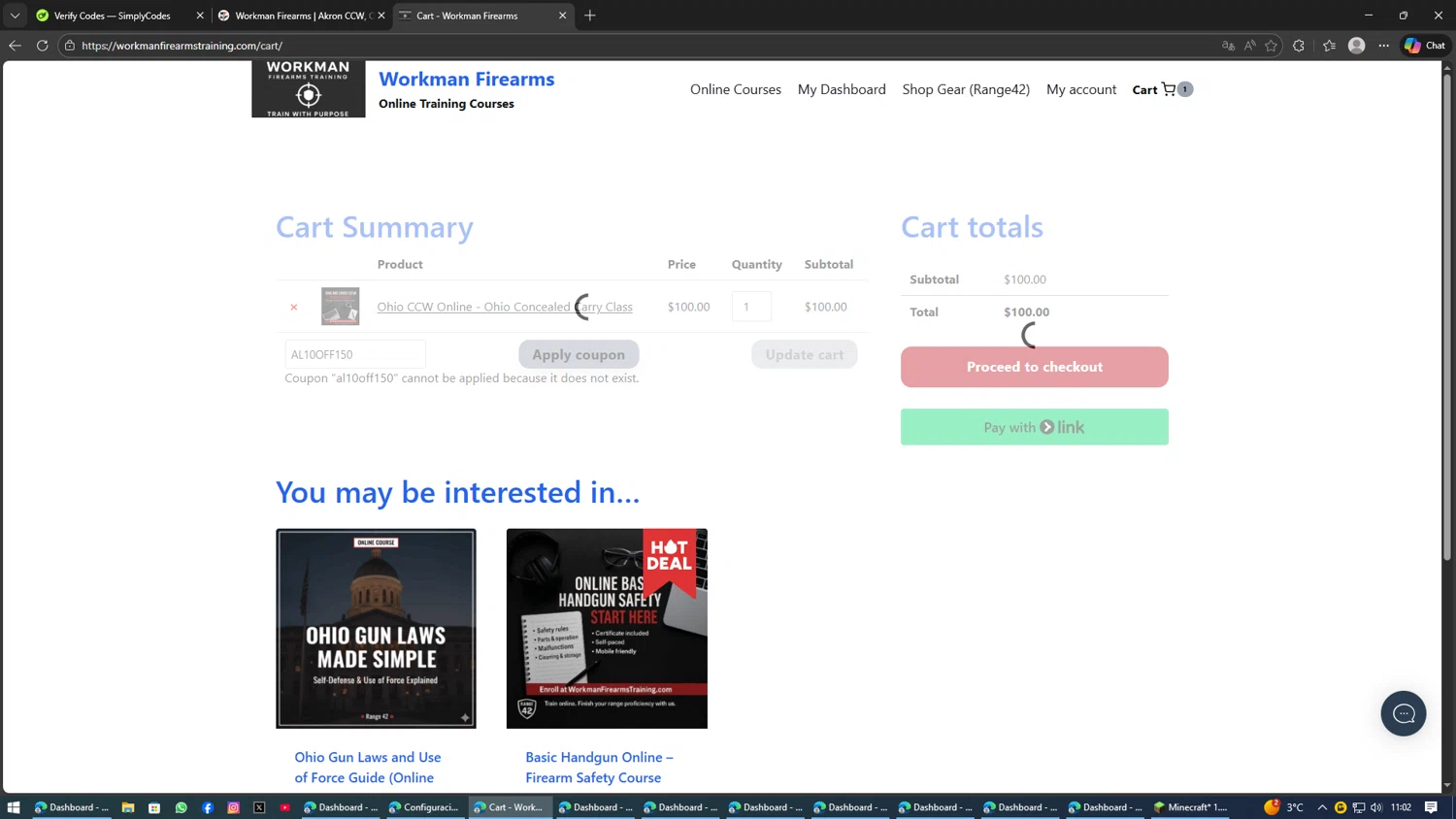Close the Verify Codes tab

click(x=200, y=16)
